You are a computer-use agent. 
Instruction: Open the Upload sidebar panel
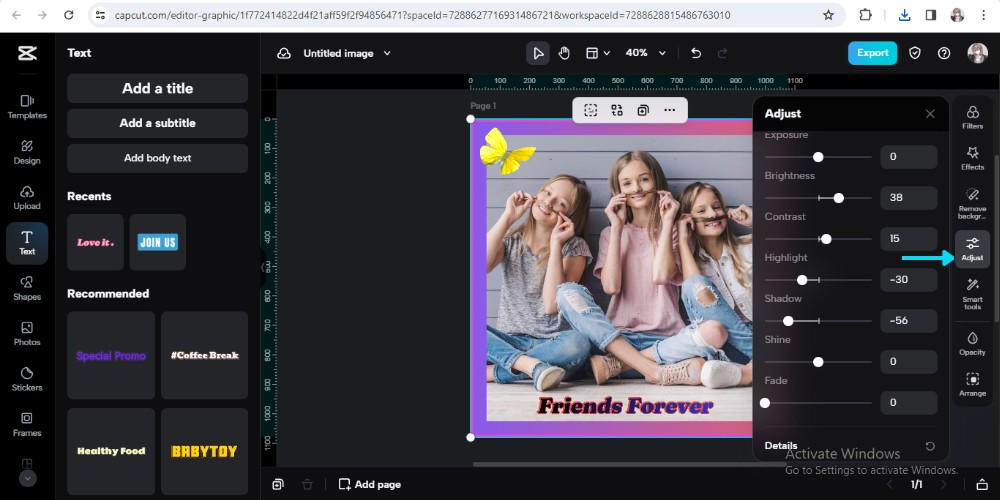pyautogui.click(x=27, y=198)
